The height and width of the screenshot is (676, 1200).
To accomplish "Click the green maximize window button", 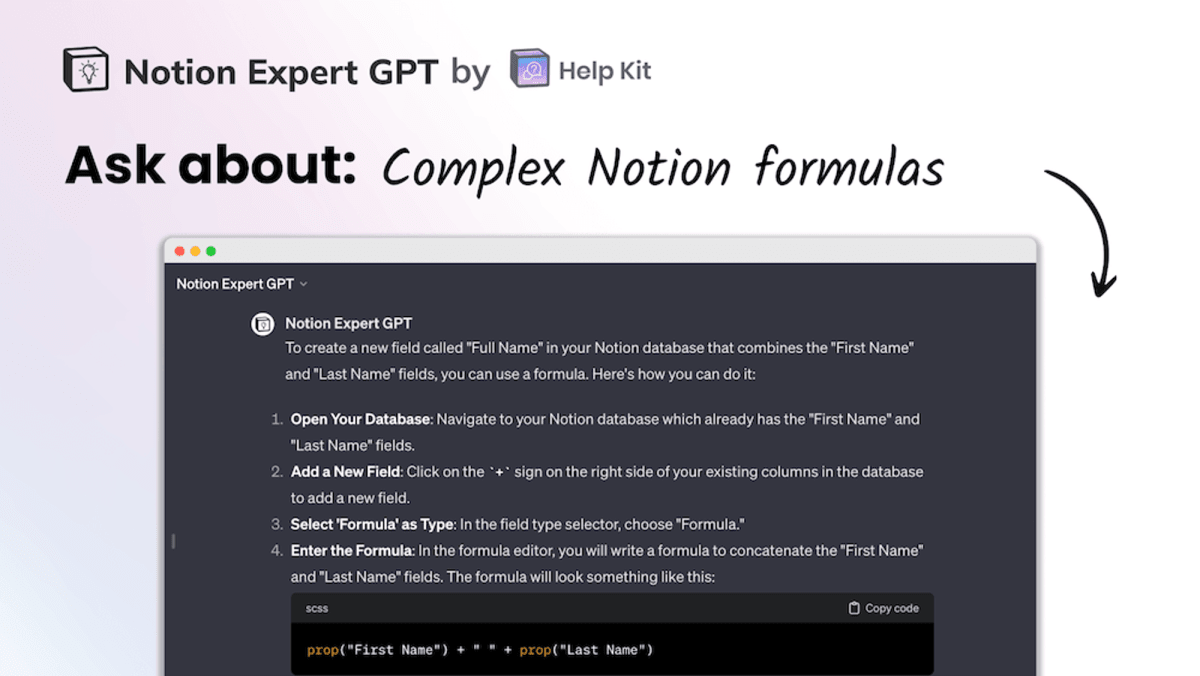I will click(x=211, y=251).
